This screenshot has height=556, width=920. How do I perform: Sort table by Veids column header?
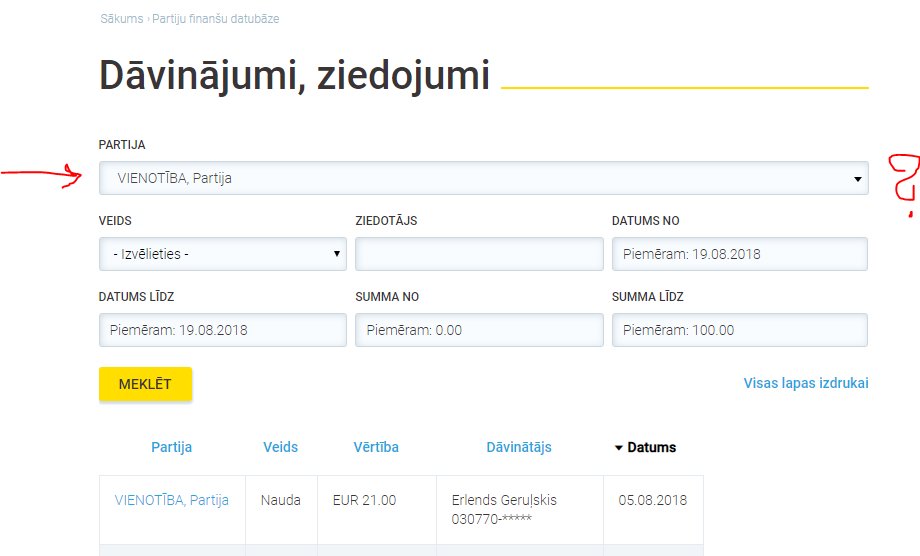[x=280, y=447]
